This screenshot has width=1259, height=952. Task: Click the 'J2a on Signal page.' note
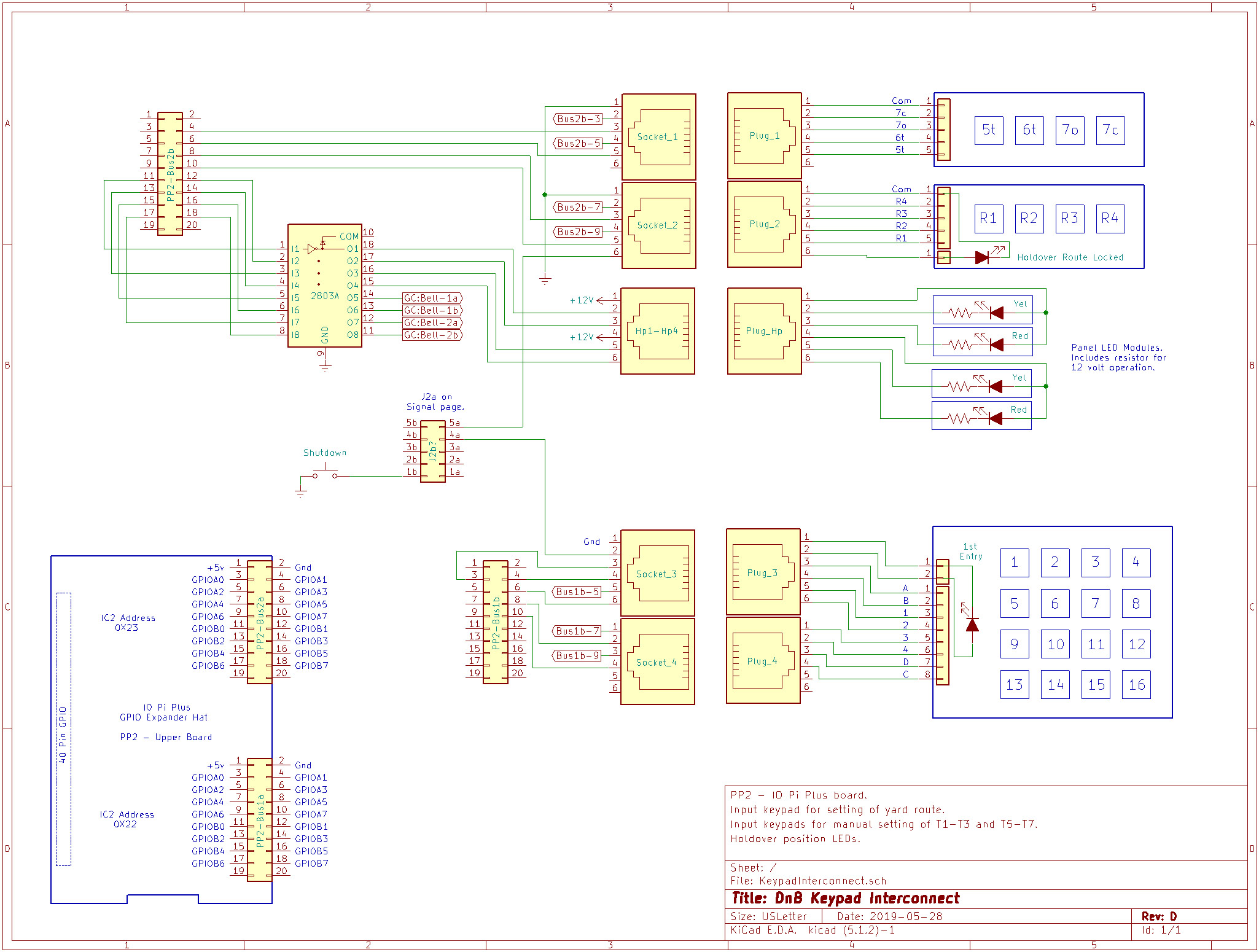(x=435, y=402)
